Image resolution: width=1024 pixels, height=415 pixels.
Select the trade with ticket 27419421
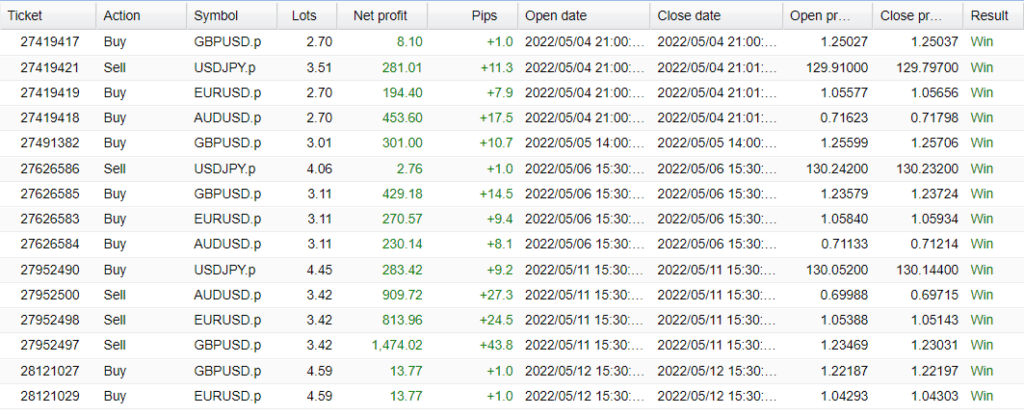[49, 67]
